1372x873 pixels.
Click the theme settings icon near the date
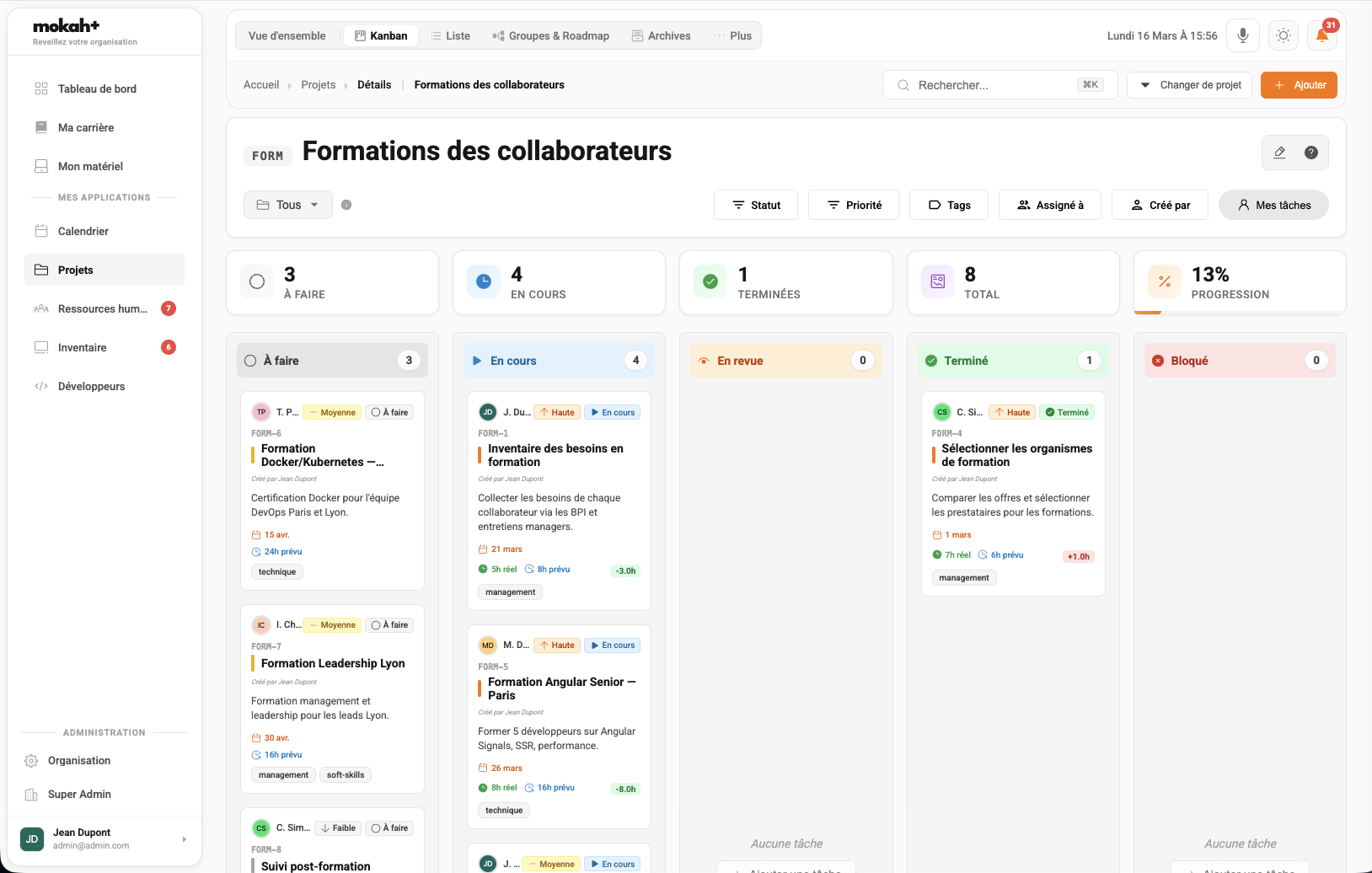pyautogui.click(x=1283, y=35)
